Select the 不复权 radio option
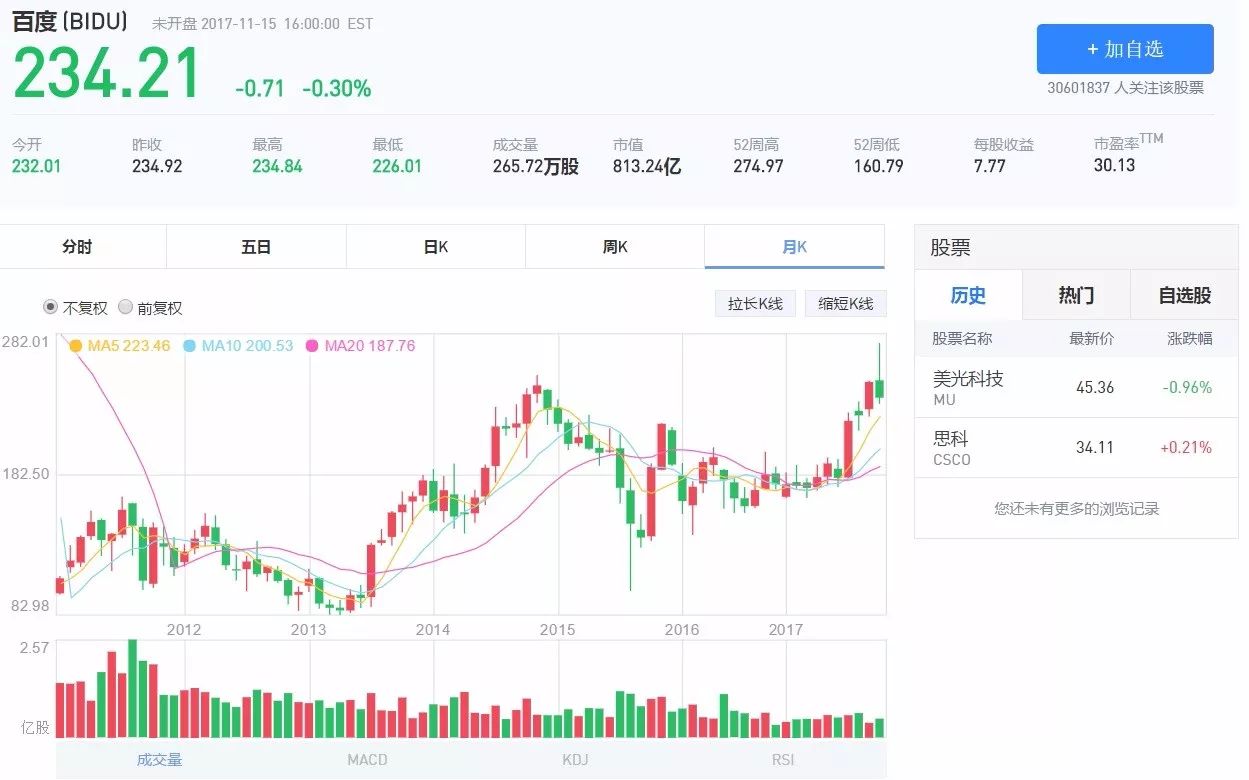 point(51,307)
